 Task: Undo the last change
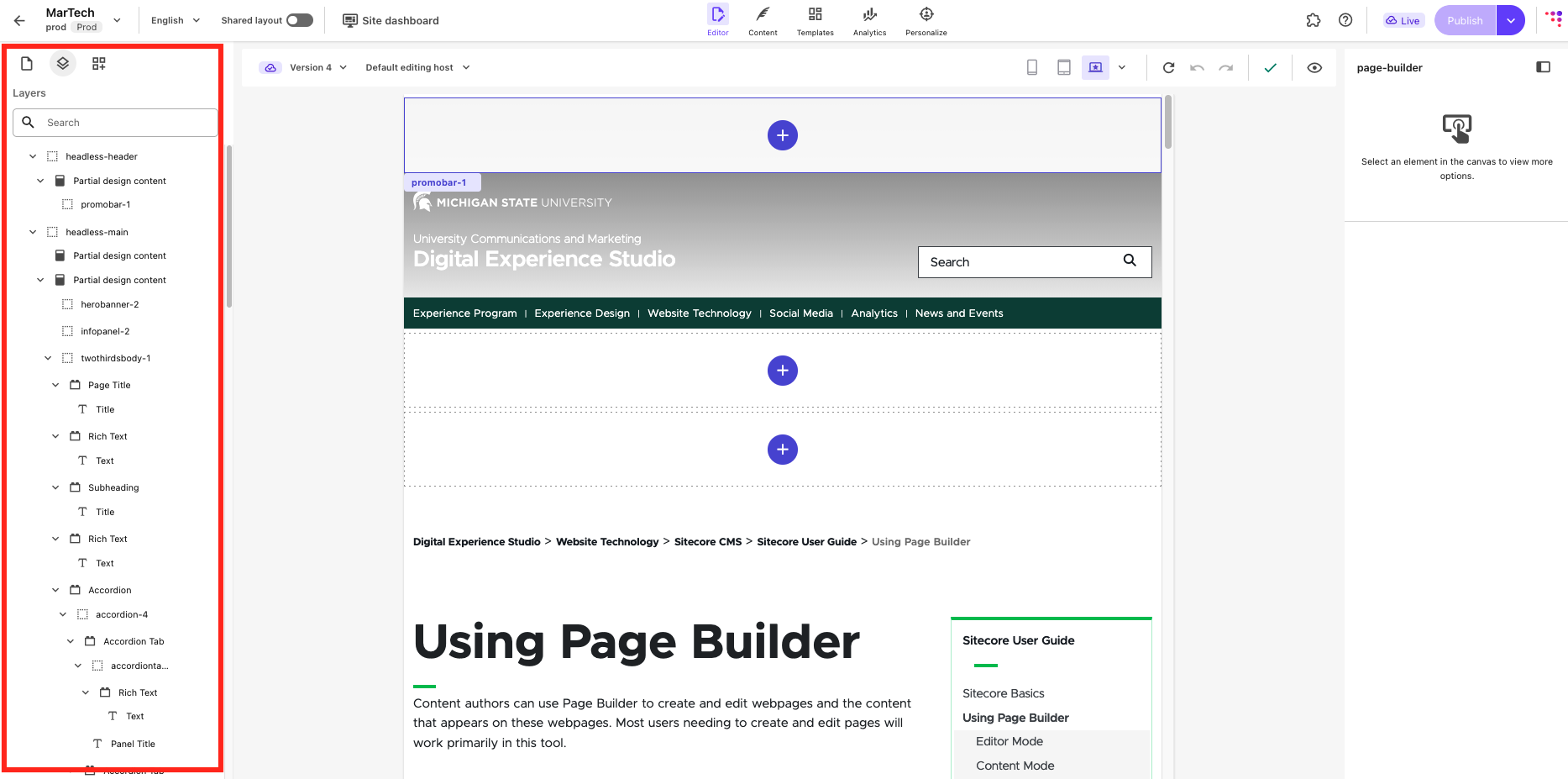[x=1198, y=68]
